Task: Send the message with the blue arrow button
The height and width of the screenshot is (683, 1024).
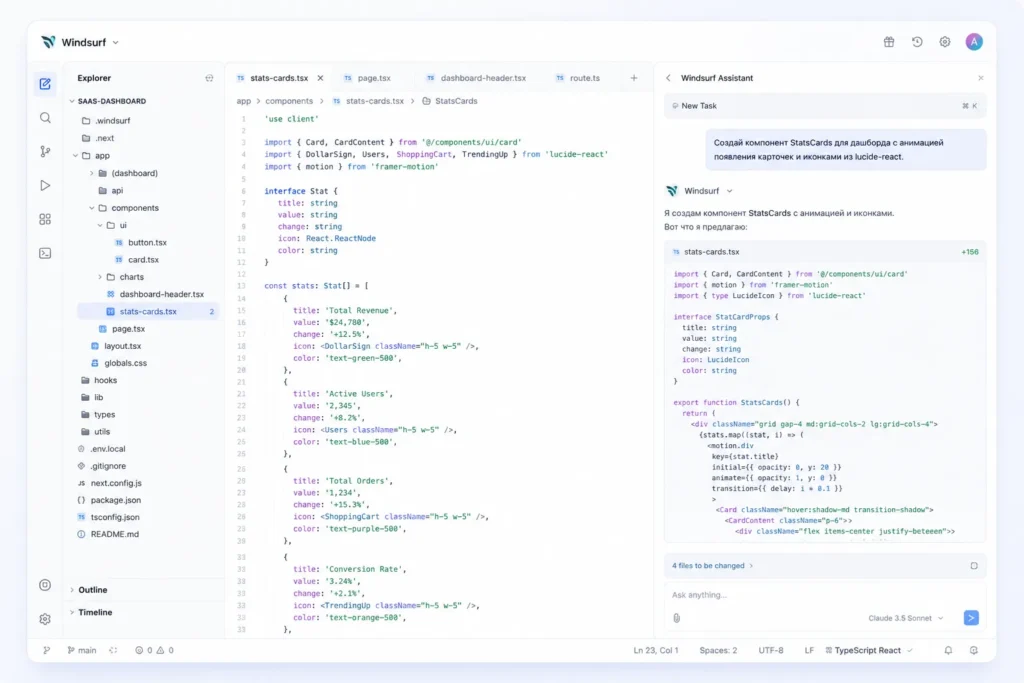Action: (971, 618)
